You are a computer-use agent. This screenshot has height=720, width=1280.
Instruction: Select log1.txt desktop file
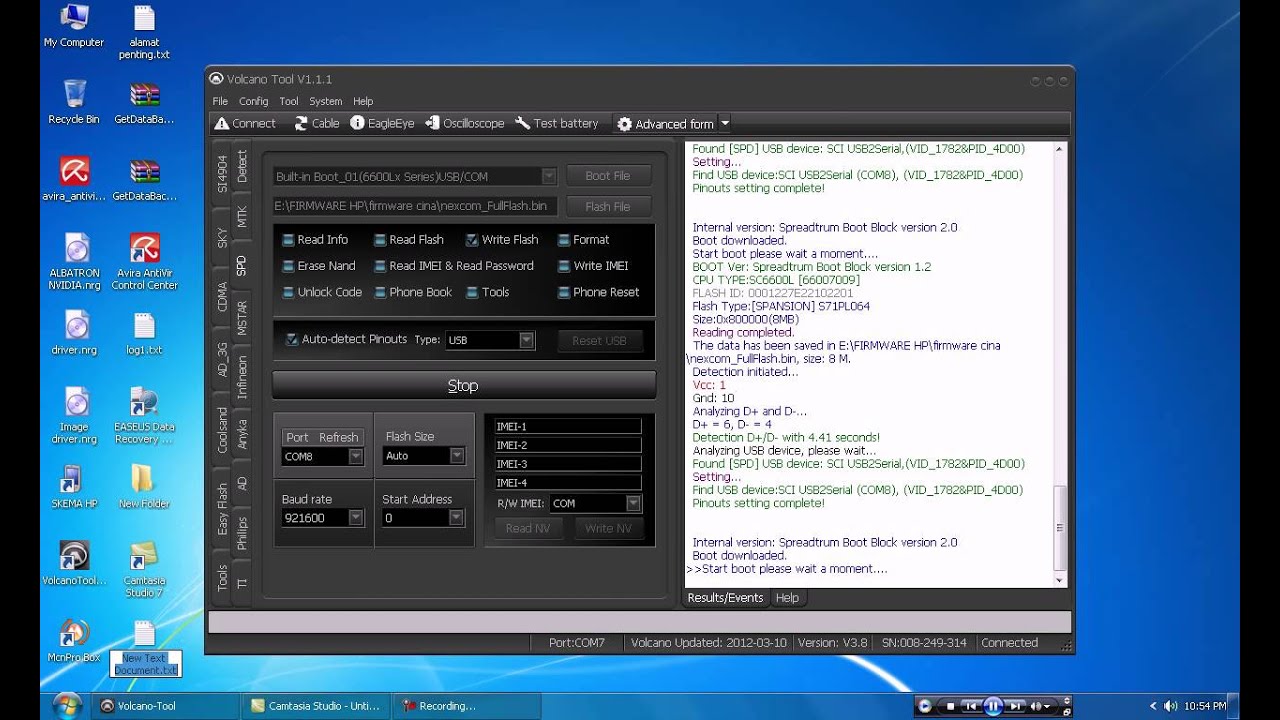144,333
